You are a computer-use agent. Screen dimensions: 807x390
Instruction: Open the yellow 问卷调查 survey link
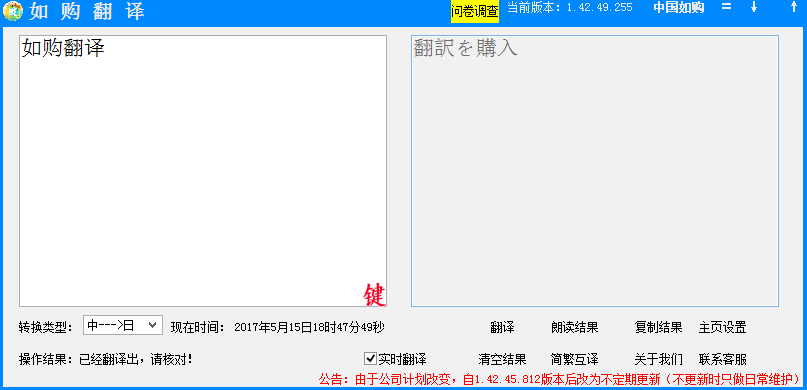(475, 12)
